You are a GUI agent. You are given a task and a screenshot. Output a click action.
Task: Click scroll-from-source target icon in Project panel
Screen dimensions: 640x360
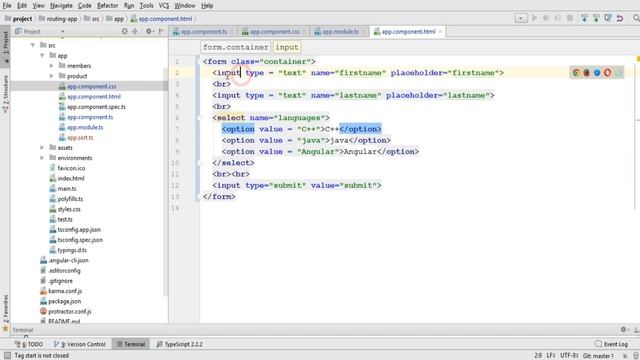124,31
